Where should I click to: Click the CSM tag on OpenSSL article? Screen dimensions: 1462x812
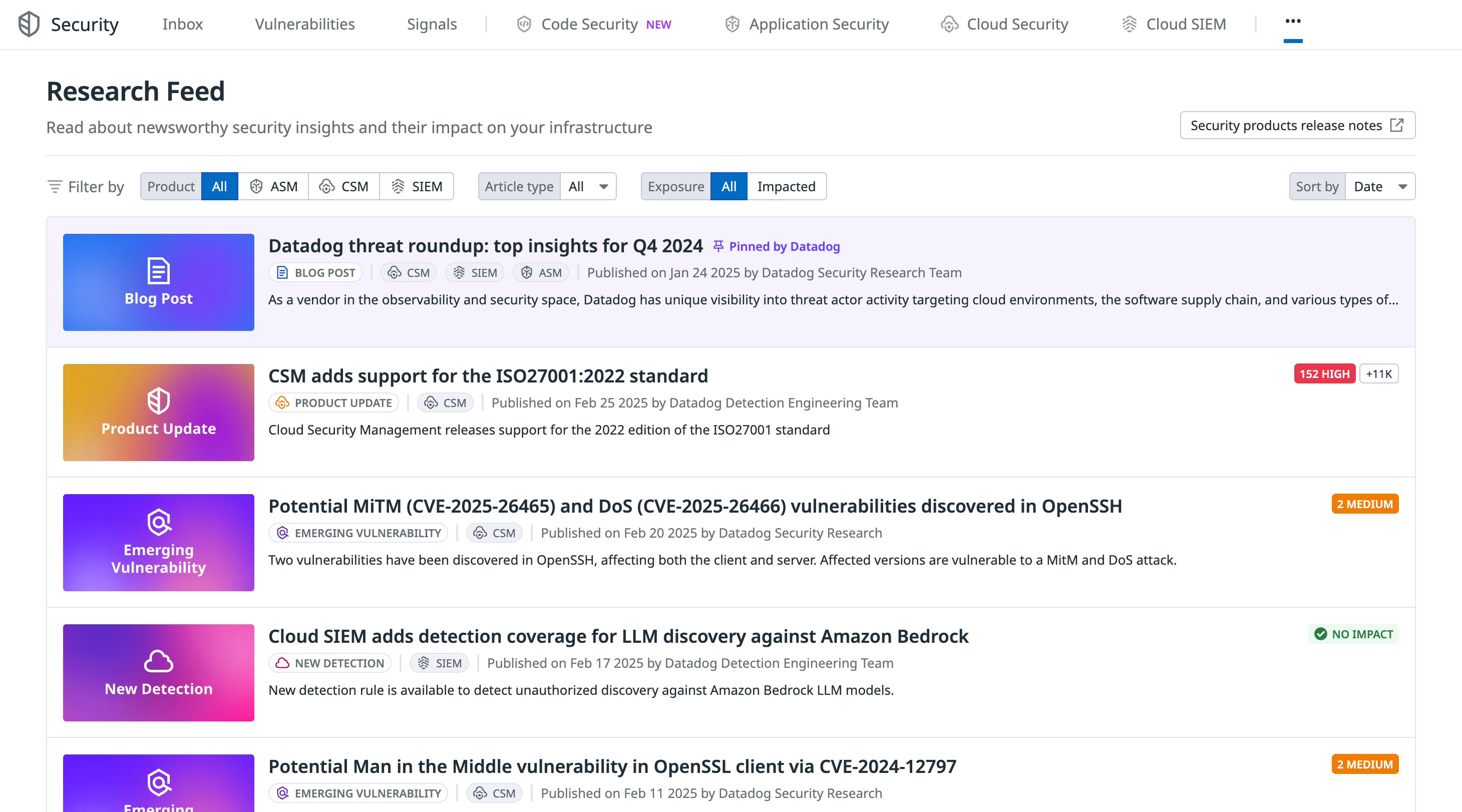coord(494,793)
